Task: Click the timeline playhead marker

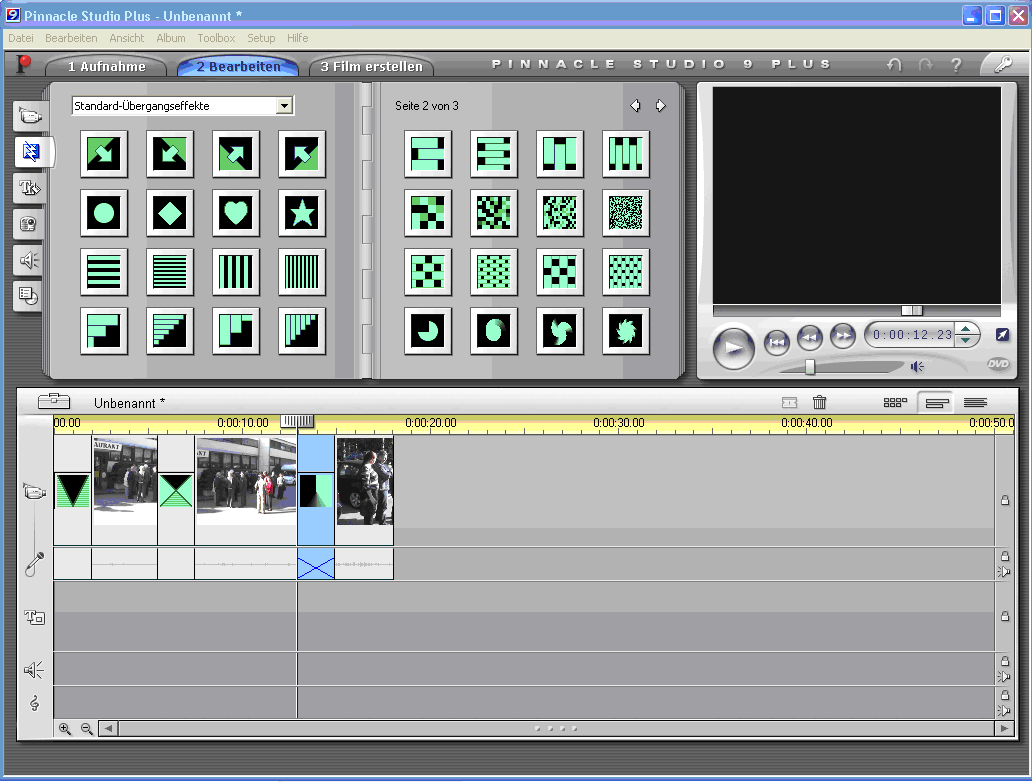Action: pos(297,421)
